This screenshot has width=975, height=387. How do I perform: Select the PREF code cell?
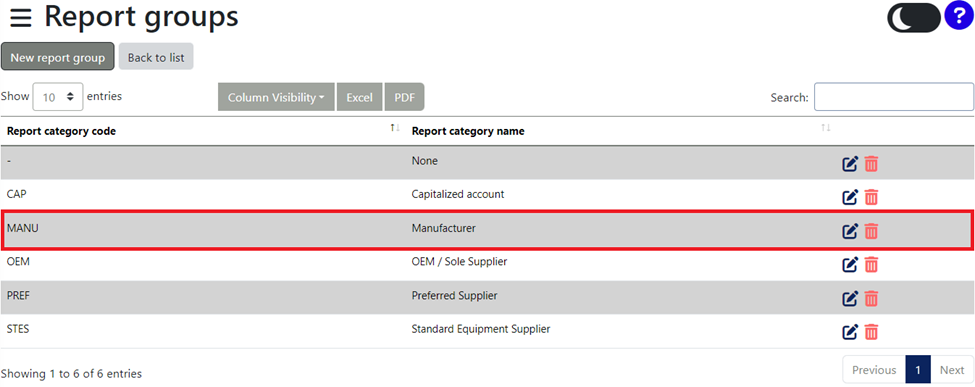point(18,296)
